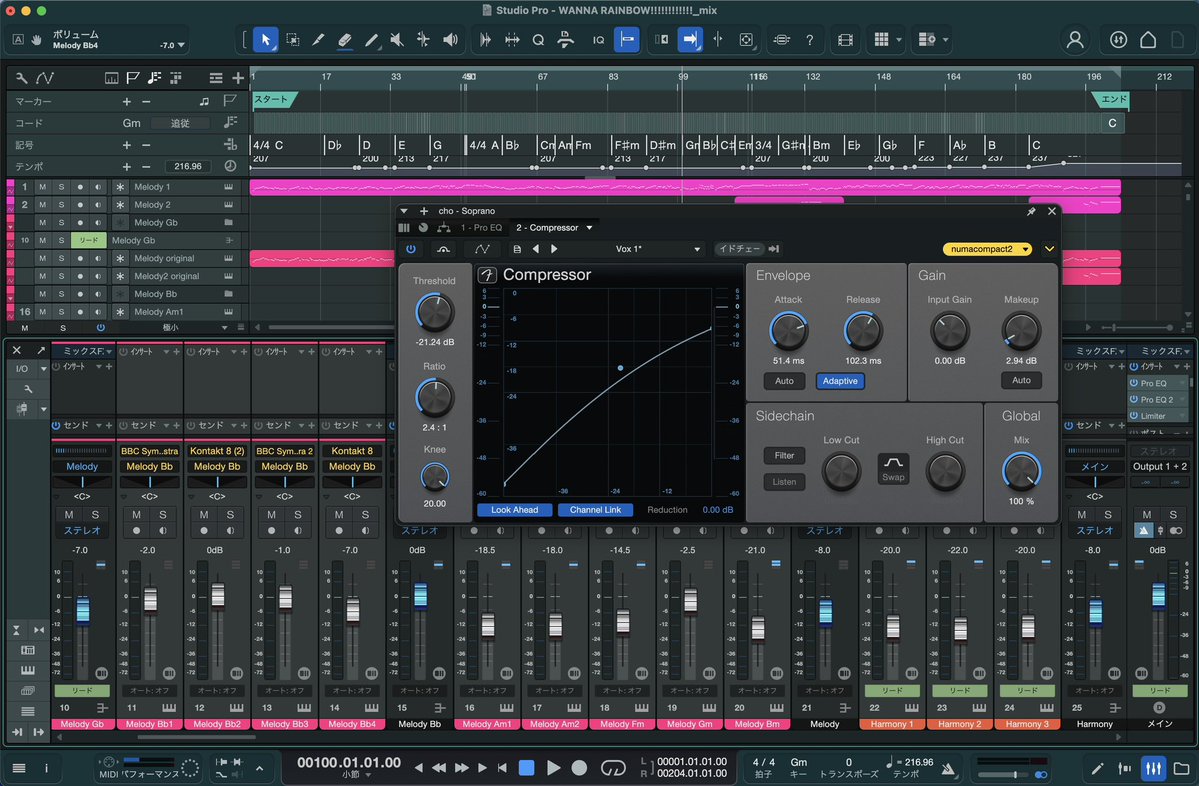Open the help question mark icon
The width and height of the screenshot is (1199, 786).
point(810,40)
